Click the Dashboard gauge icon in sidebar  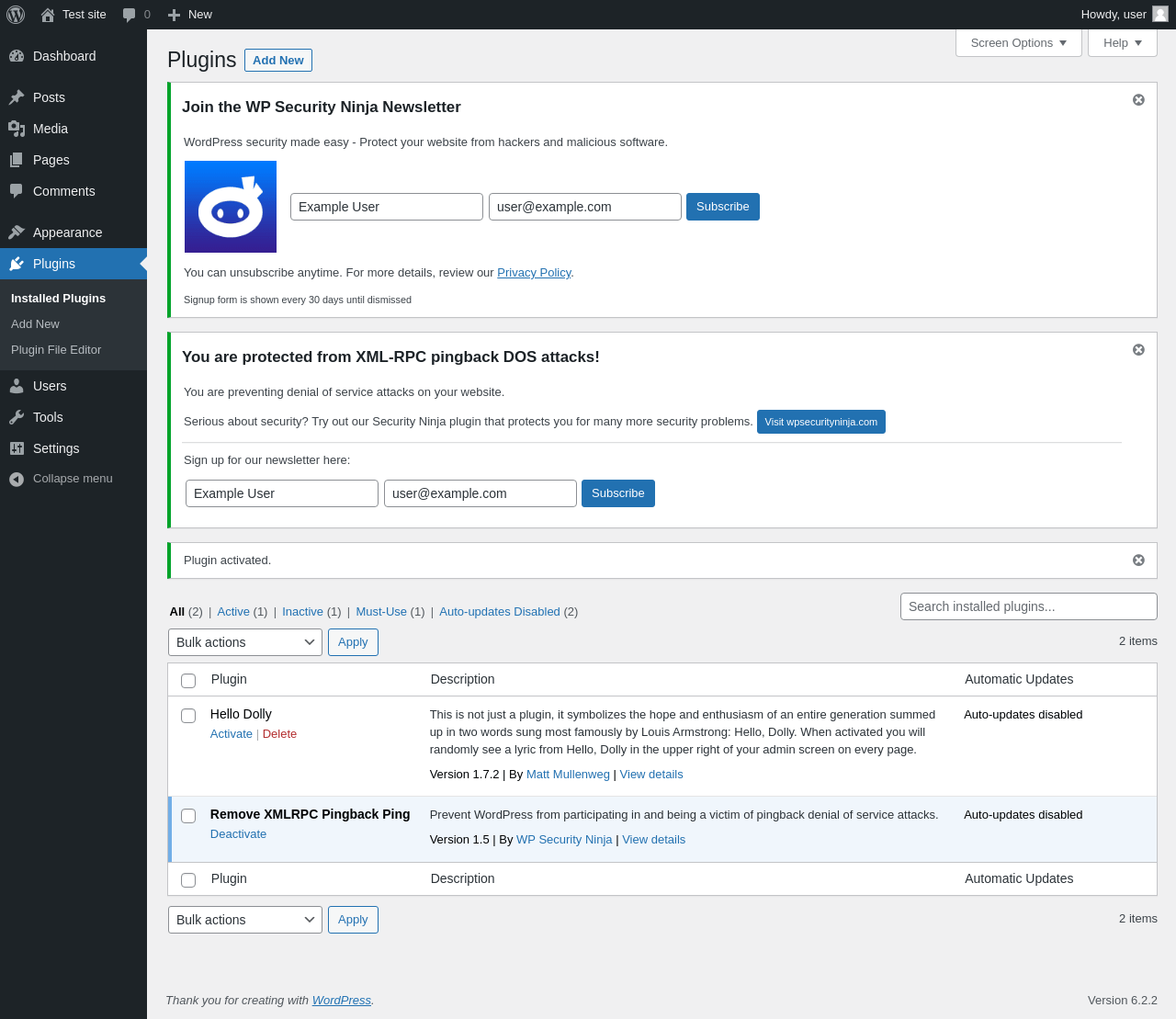(17, 56)
